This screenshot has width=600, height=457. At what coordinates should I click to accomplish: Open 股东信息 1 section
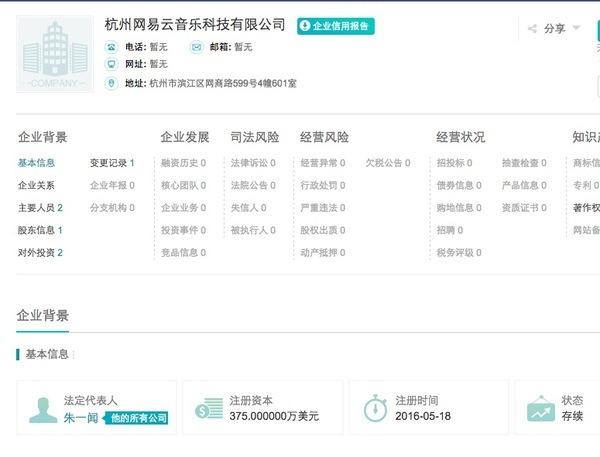(40, 230)
